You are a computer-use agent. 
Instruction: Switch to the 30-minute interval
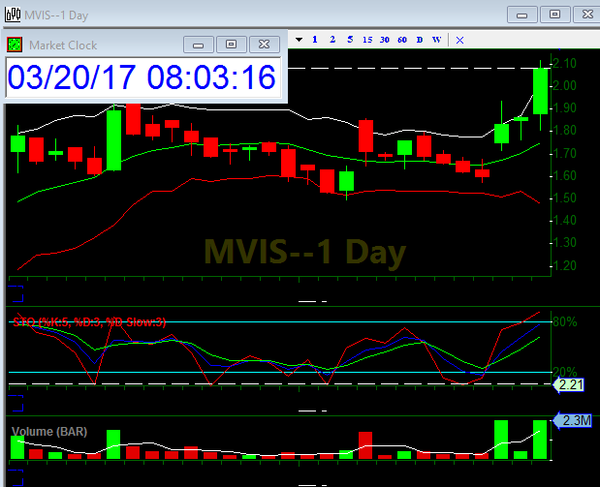pyautogui.click(x=384, y=40)
